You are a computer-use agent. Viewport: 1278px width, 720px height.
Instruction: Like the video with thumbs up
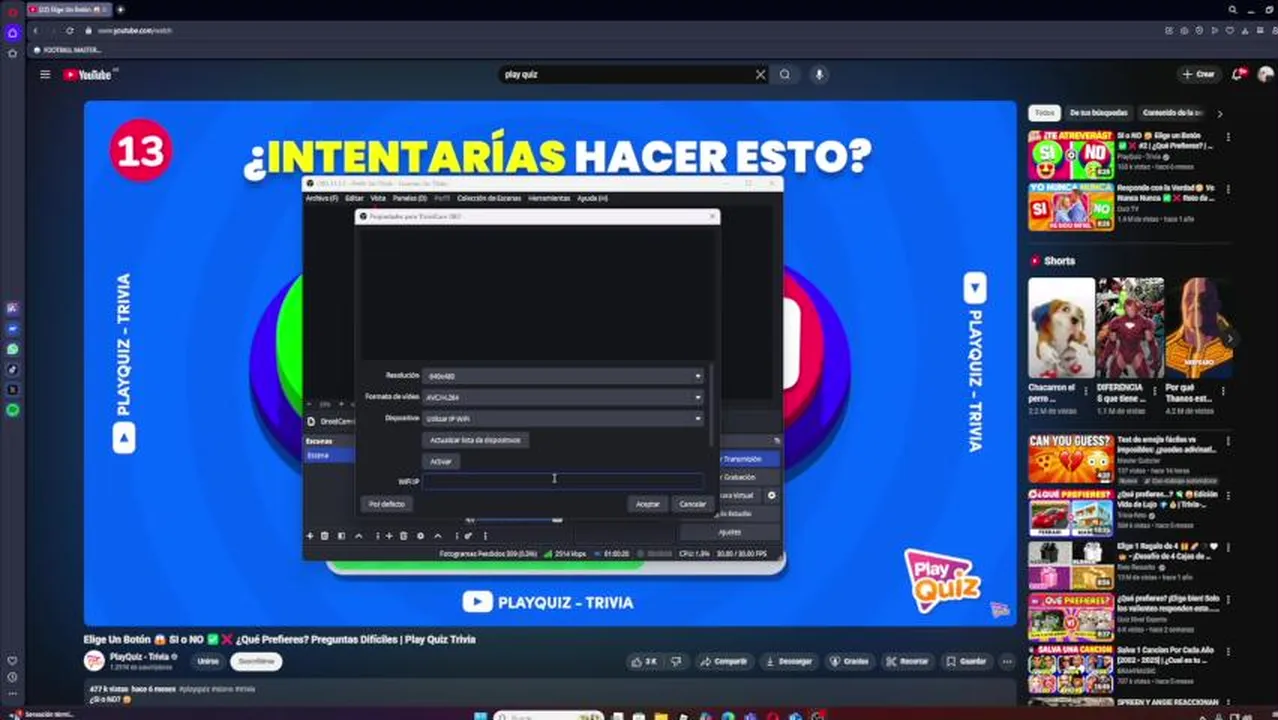click(643, 661)
